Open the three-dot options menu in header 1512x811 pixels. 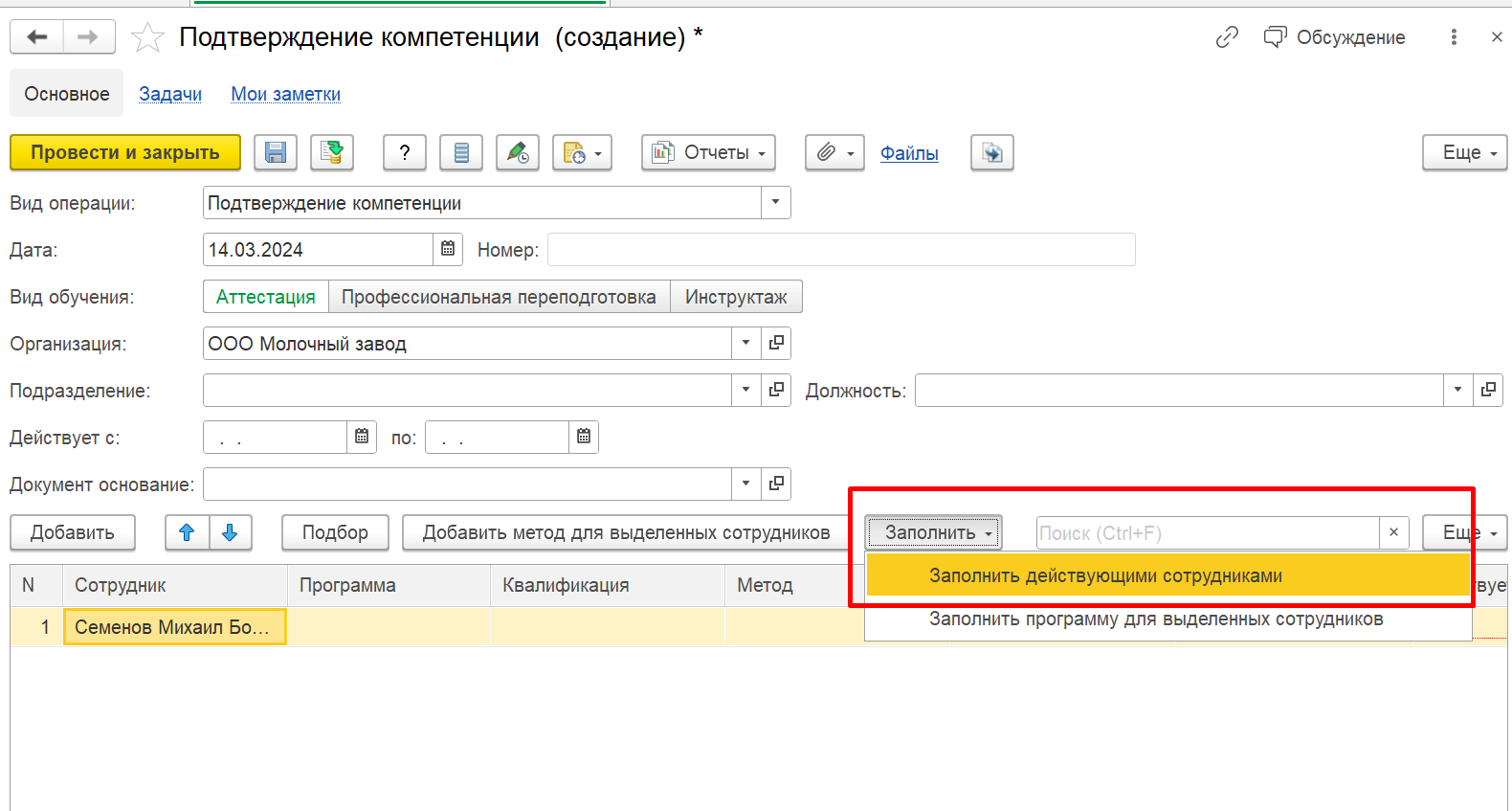(x=1454, y=37)
